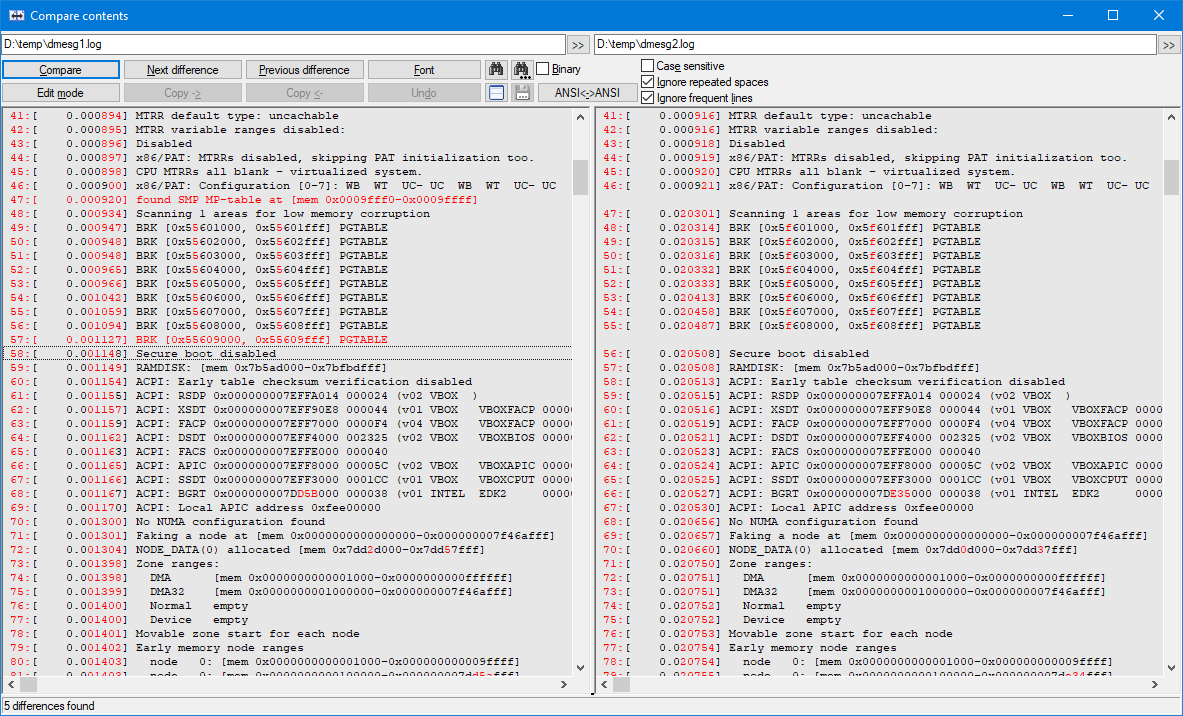Go to Previous difference

304,70
